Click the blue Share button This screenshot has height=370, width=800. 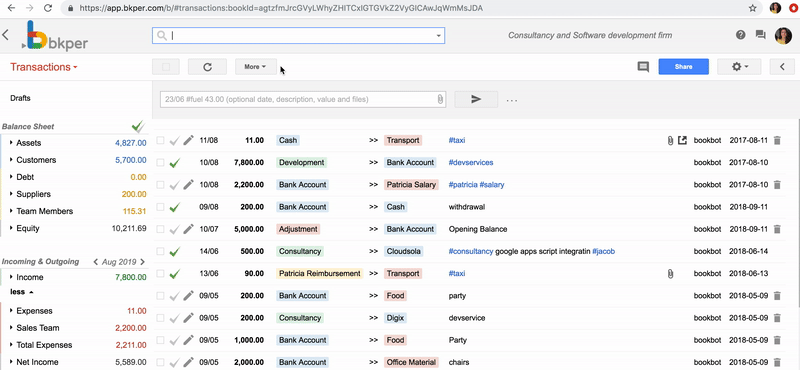point(683,67)
